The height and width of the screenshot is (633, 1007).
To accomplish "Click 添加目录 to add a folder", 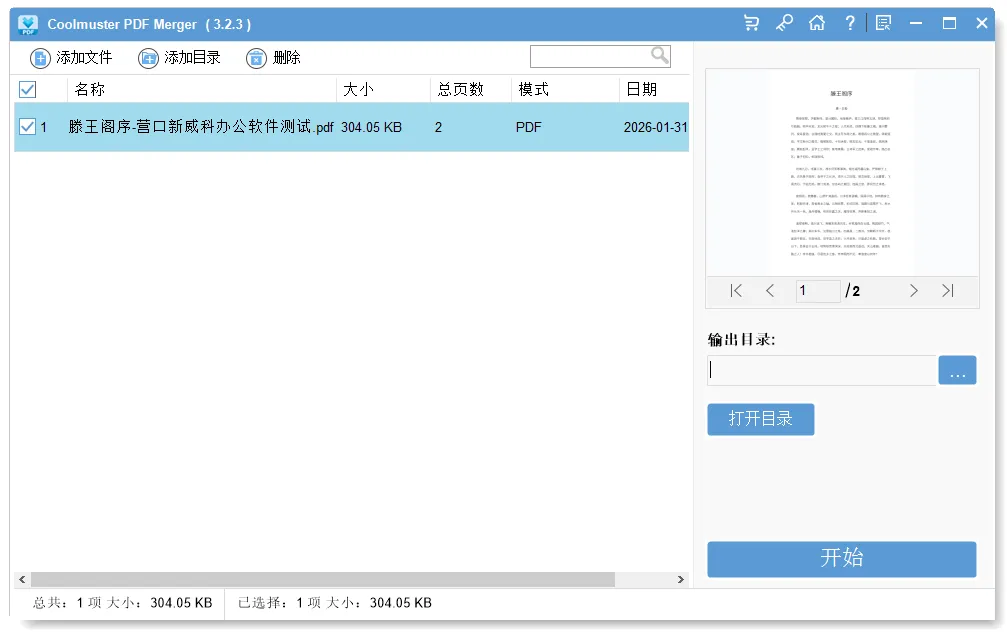I will [180, 58].
